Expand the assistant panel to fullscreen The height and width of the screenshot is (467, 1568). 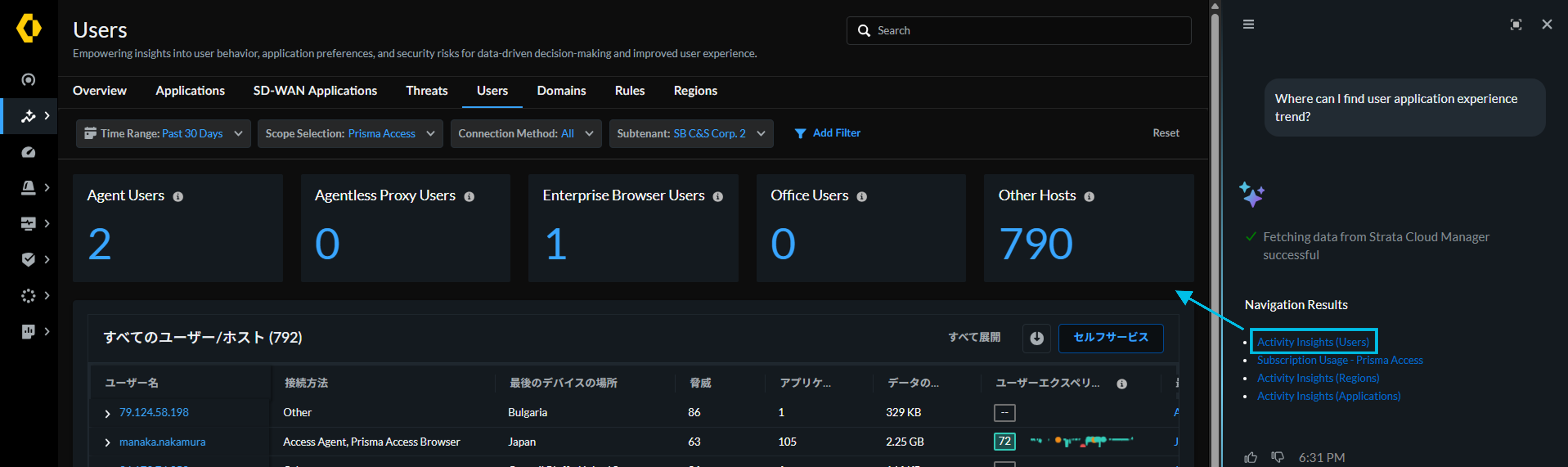[x=1516, y=24]
